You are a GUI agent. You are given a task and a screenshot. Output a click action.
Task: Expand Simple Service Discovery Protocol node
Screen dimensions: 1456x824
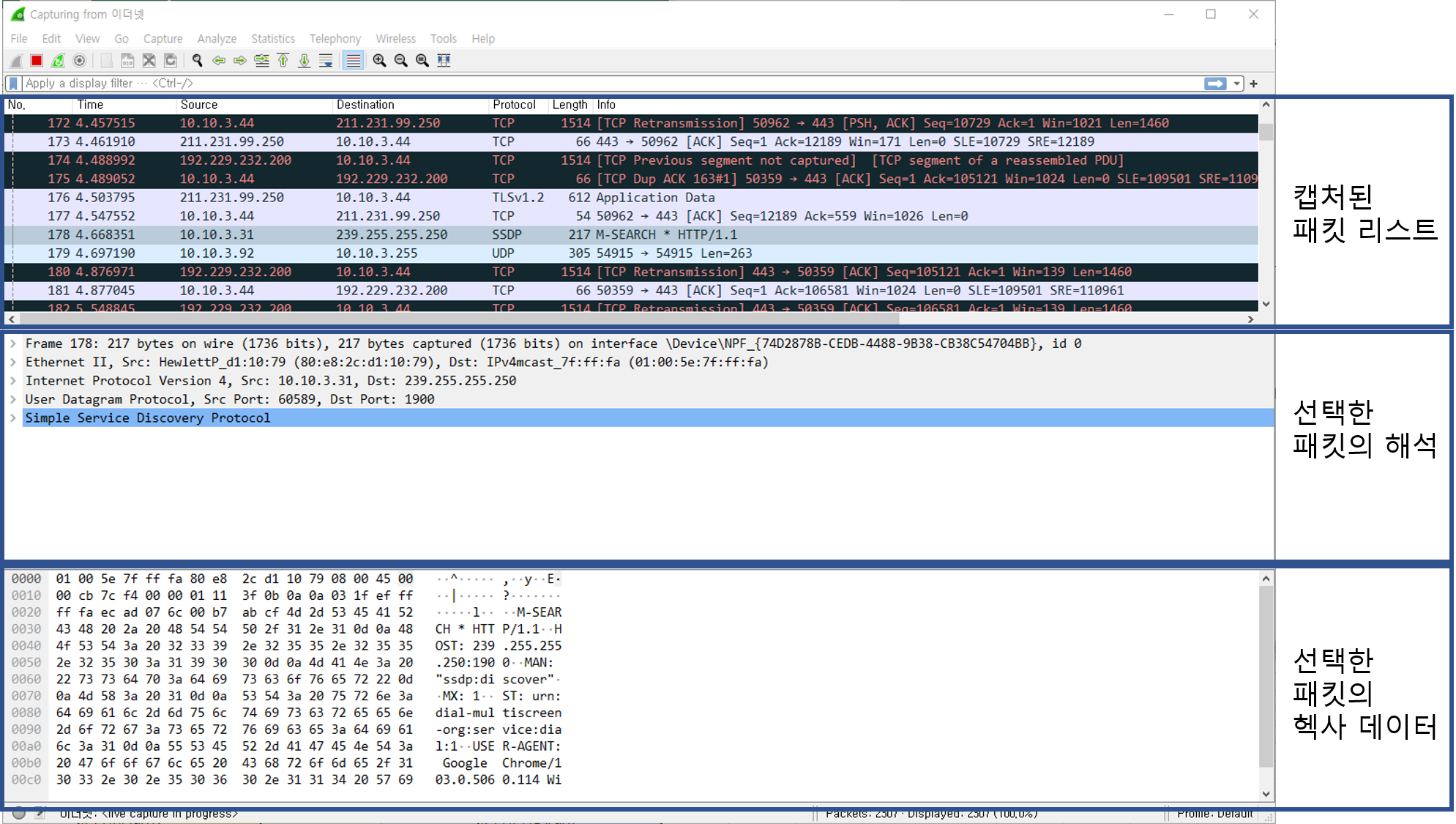[13, 418]
